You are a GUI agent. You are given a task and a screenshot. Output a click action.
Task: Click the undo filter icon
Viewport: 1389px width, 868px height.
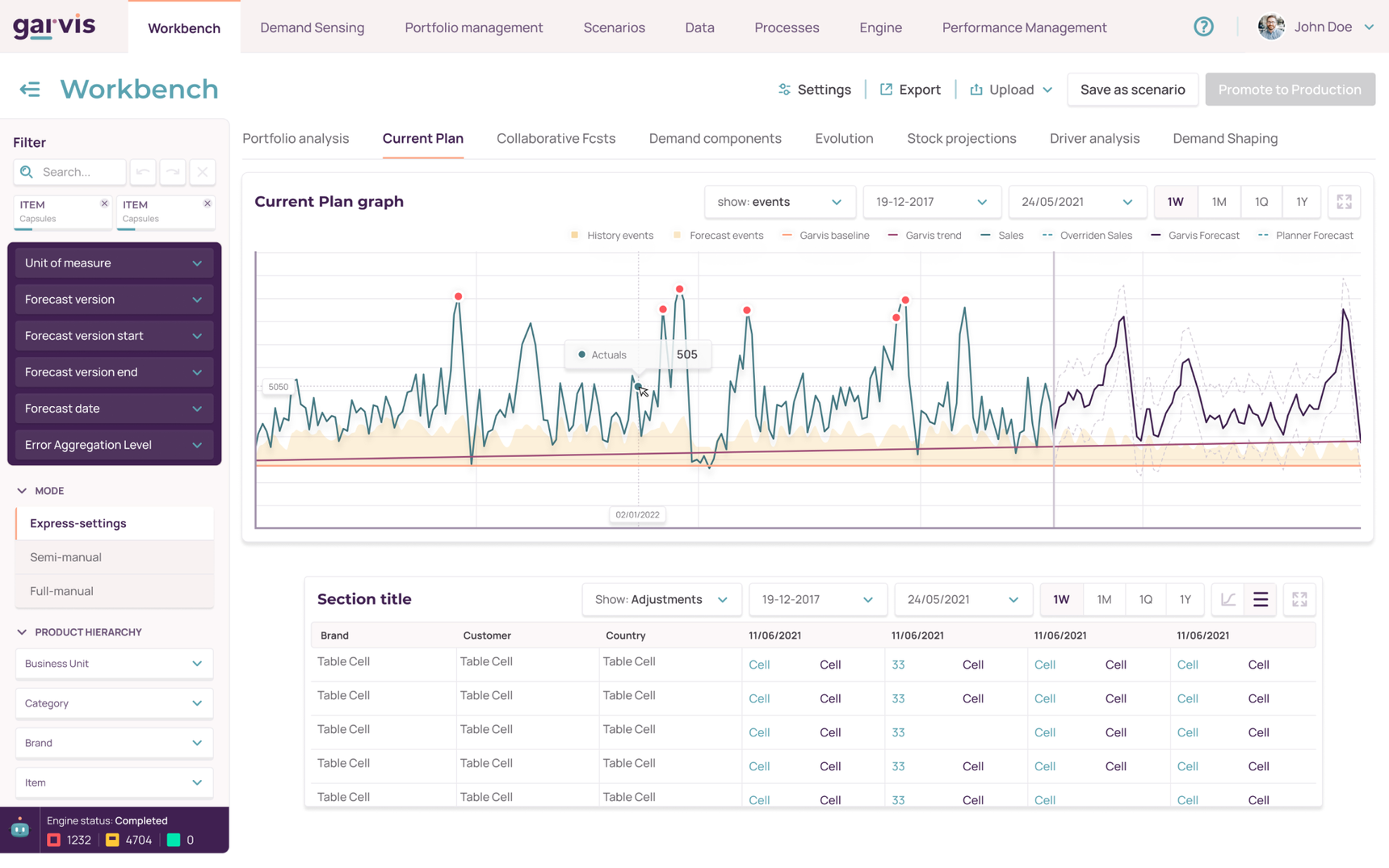(143, 172)
